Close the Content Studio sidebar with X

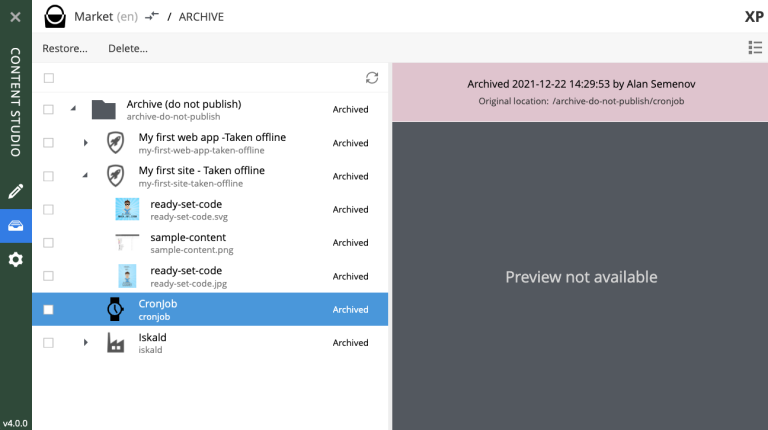point(15,16)
